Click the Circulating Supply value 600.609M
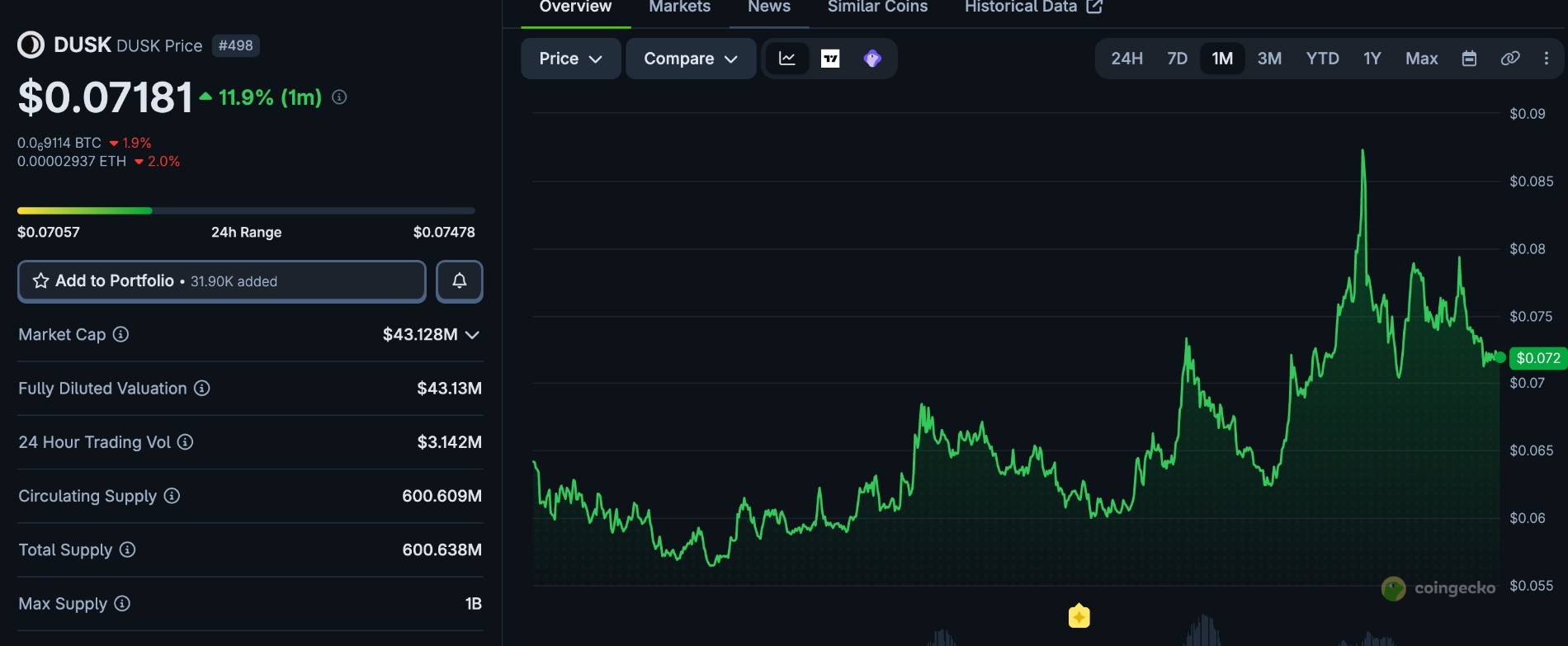 coord(442,496)
